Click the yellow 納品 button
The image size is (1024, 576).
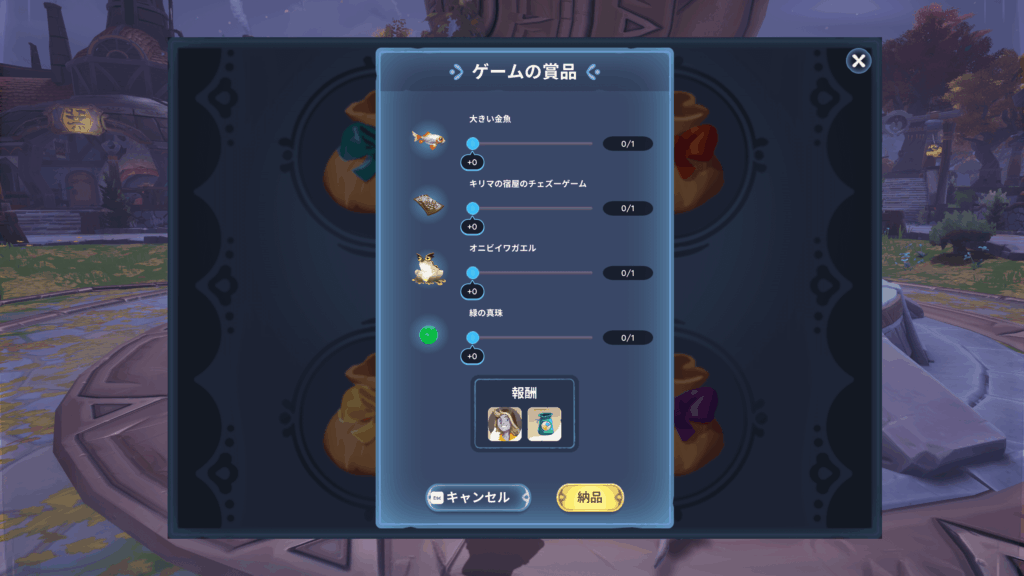[x=590, y=498]
